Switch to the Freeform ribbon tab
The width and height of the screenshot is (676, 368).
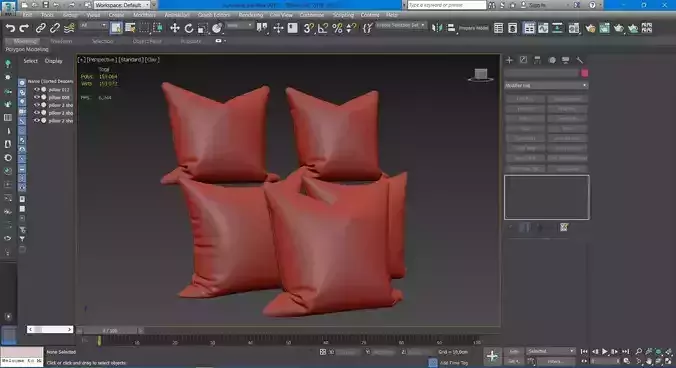tap(61, 41)
